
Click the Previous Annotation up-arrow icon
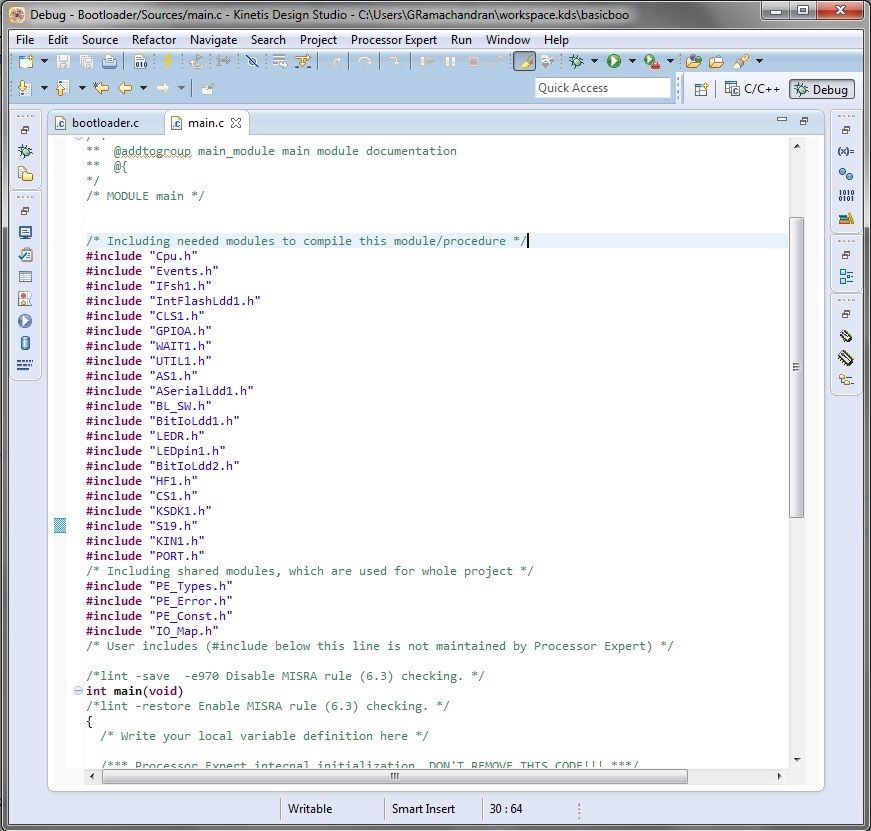tap(62, 88)
